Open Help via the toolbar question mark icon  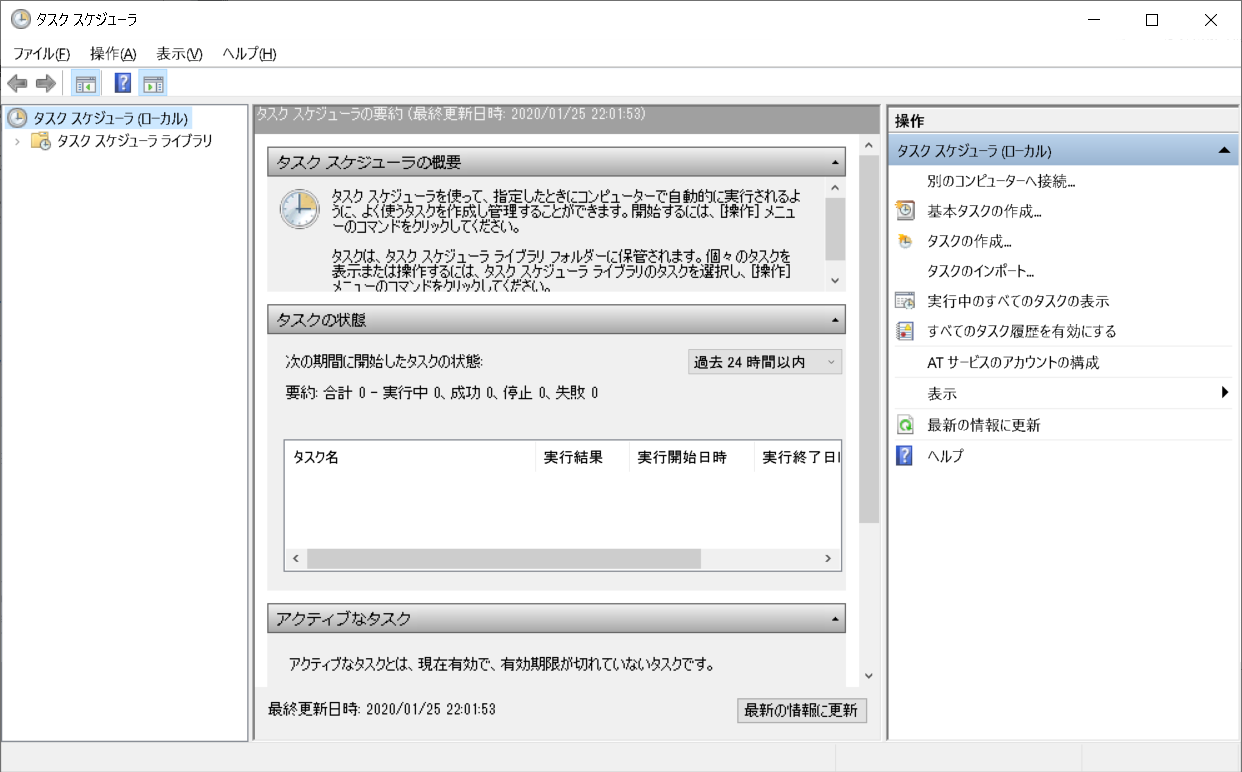coord(121,84)
